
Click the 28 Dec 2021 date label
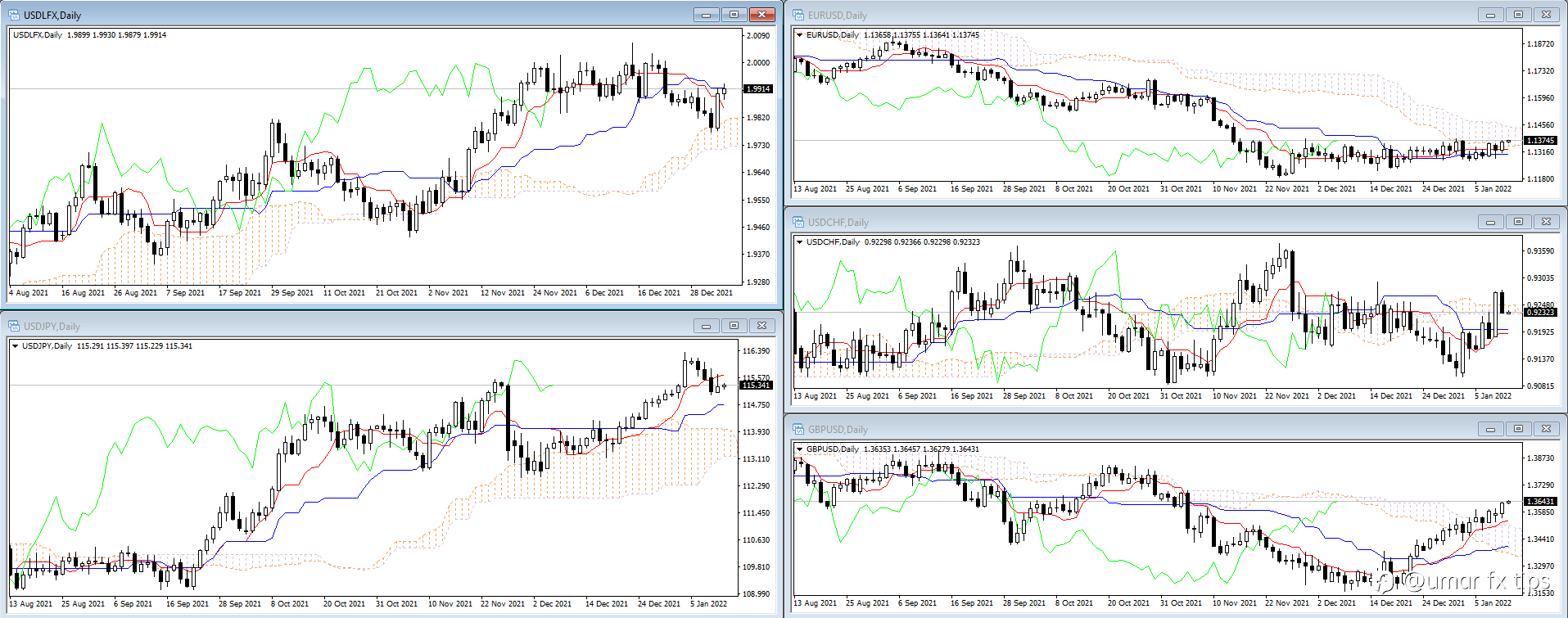pos(712,293)
